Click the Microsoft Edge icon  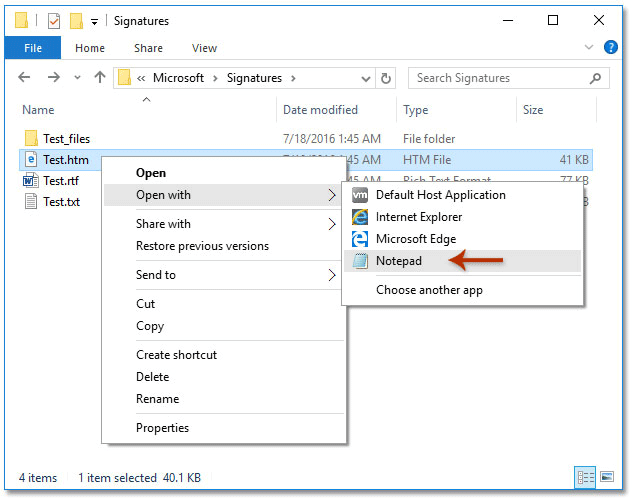[x=359, y=239]
